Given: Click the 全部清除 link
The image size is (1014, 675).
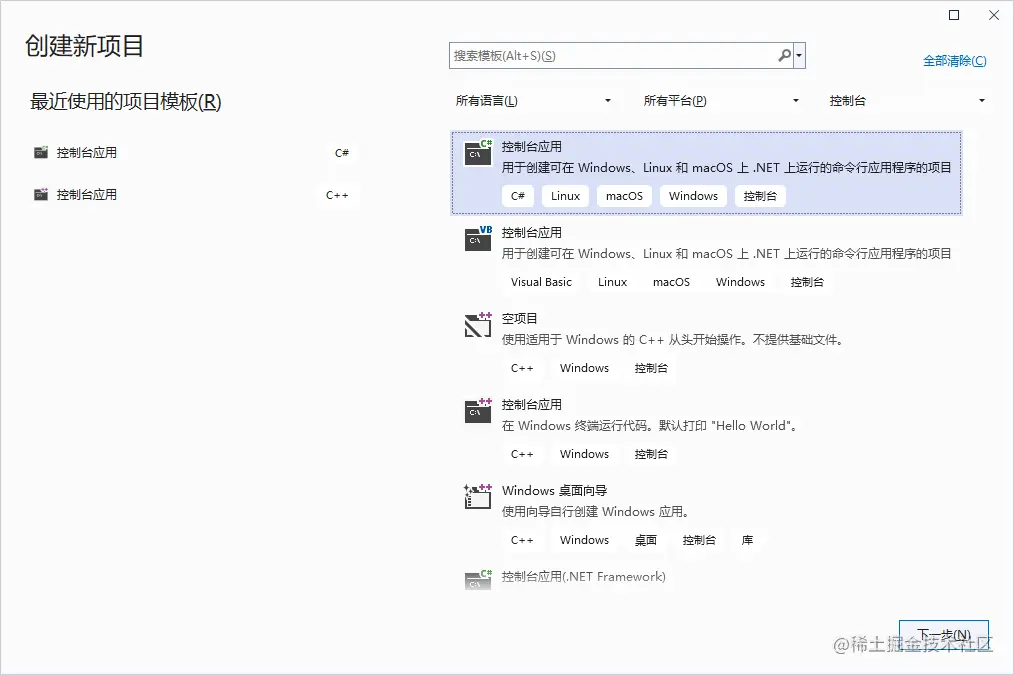Looking at the screenshot, I should (954, 60).
